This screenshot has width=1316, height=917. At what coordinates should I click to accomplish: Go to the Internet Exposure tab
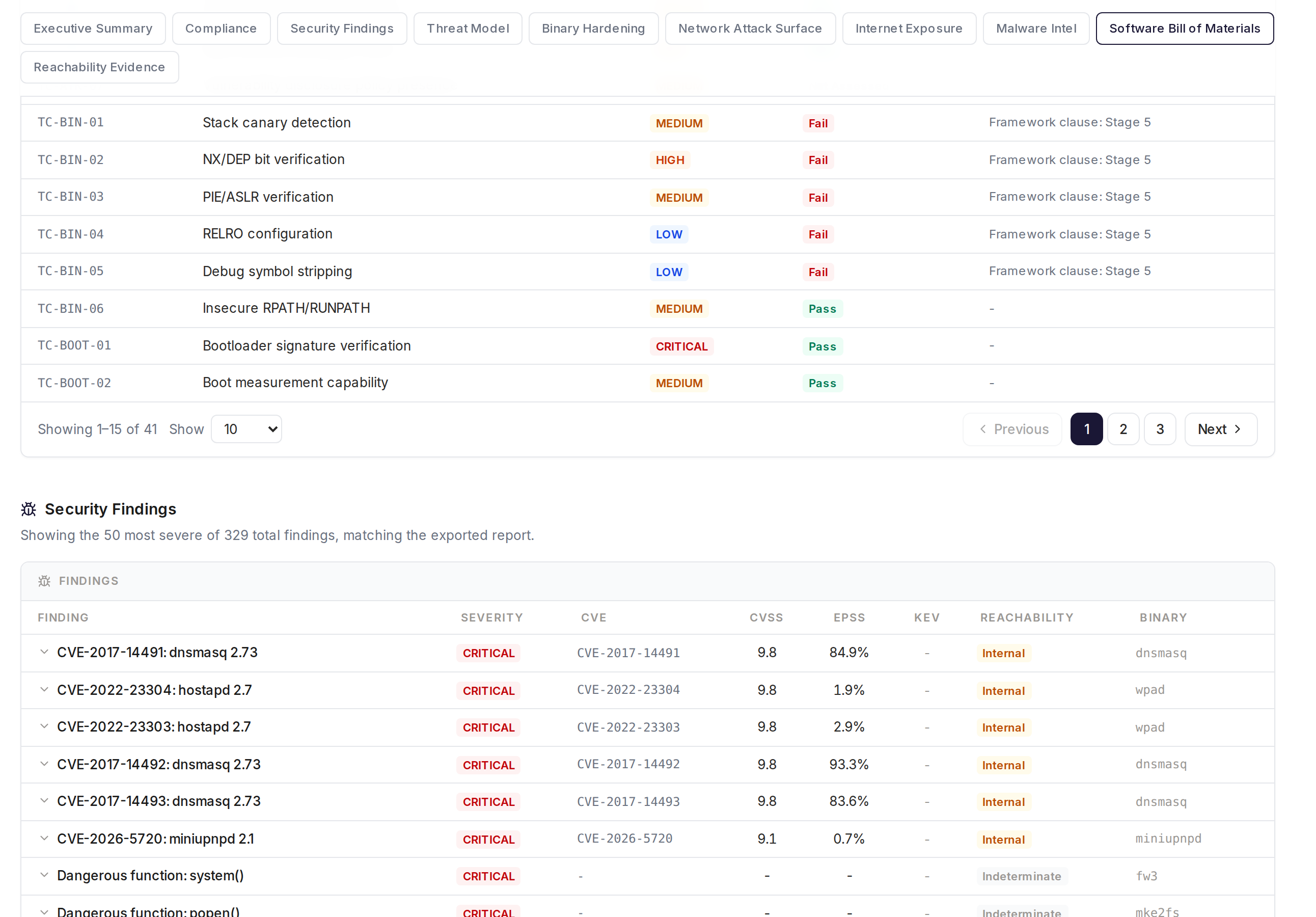tap(909, 29)
